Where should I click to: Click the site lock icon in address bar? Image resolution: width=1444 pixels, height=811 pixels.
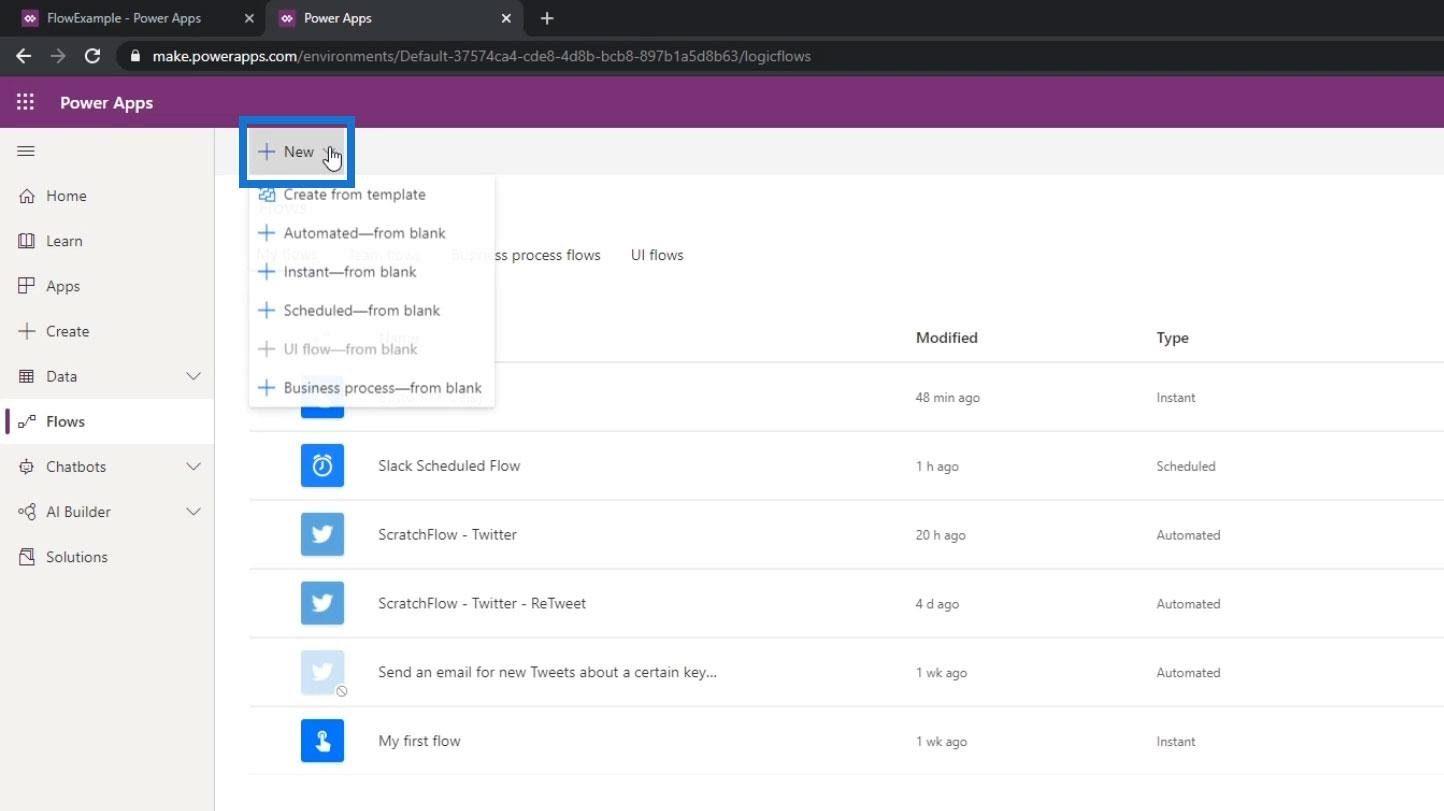[136, 56]
